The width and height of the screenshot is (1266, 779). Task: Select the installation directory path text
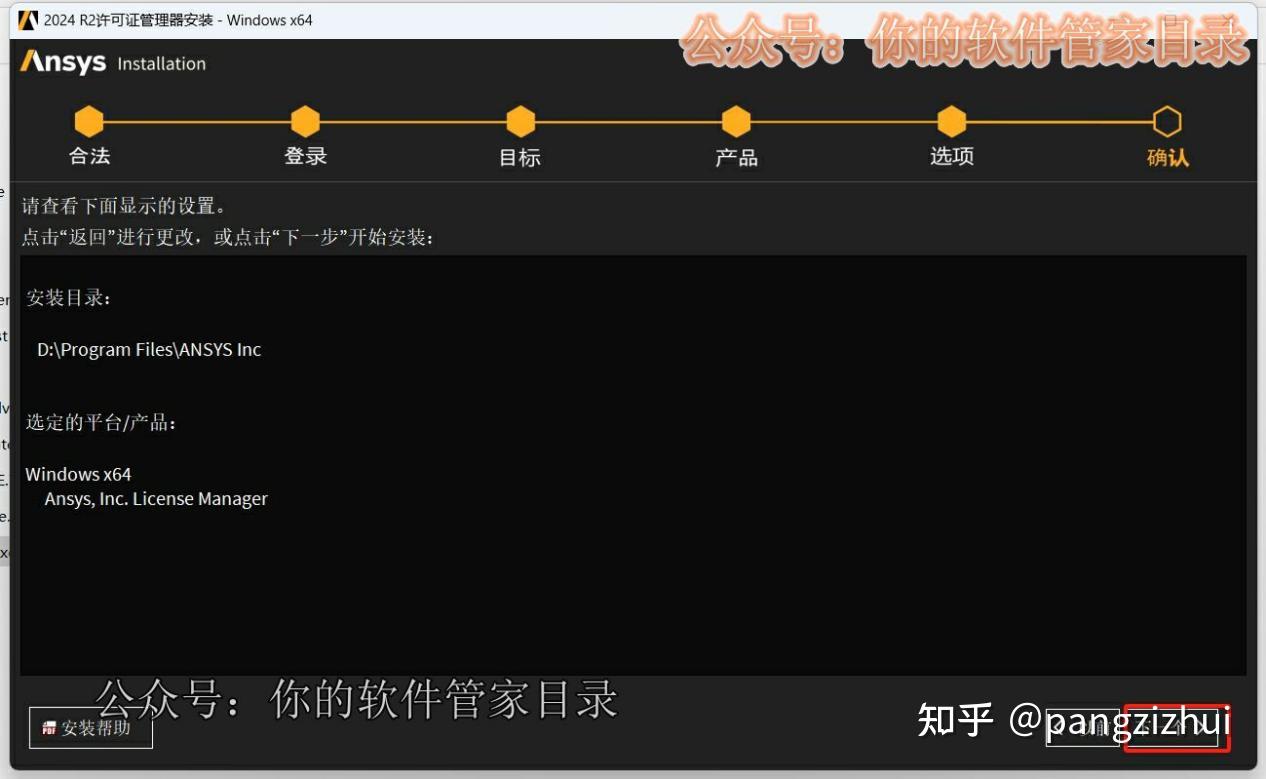point(148,349)
